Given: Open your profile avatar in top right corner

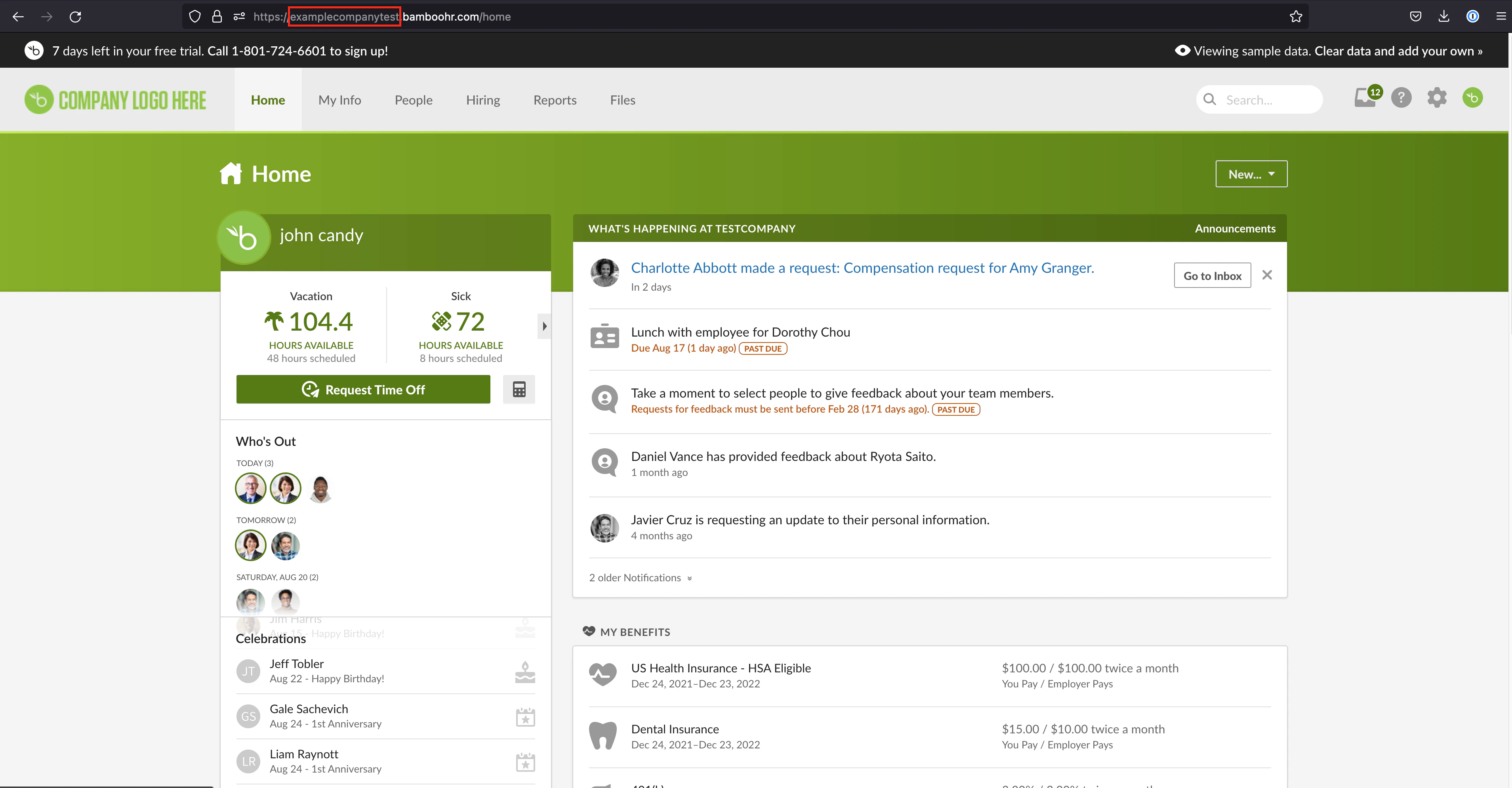Looking at the screenshot, I should pos(1473,98).
